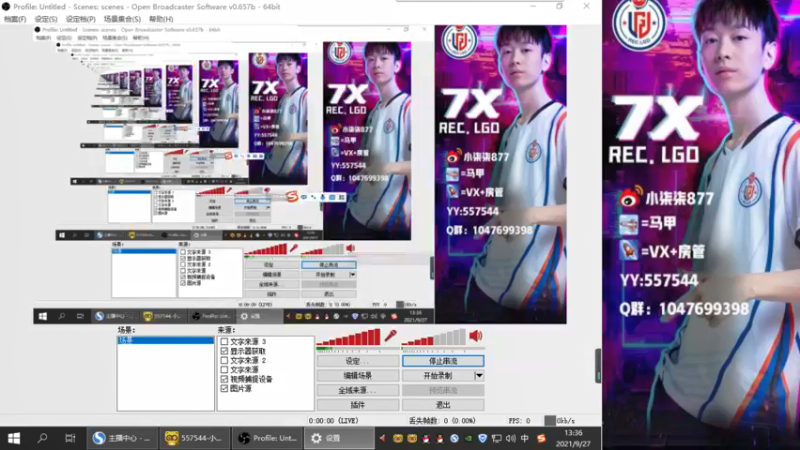Disable 图片源 source in main window
This screenshot has width=800, height=450.
point(224,388)
